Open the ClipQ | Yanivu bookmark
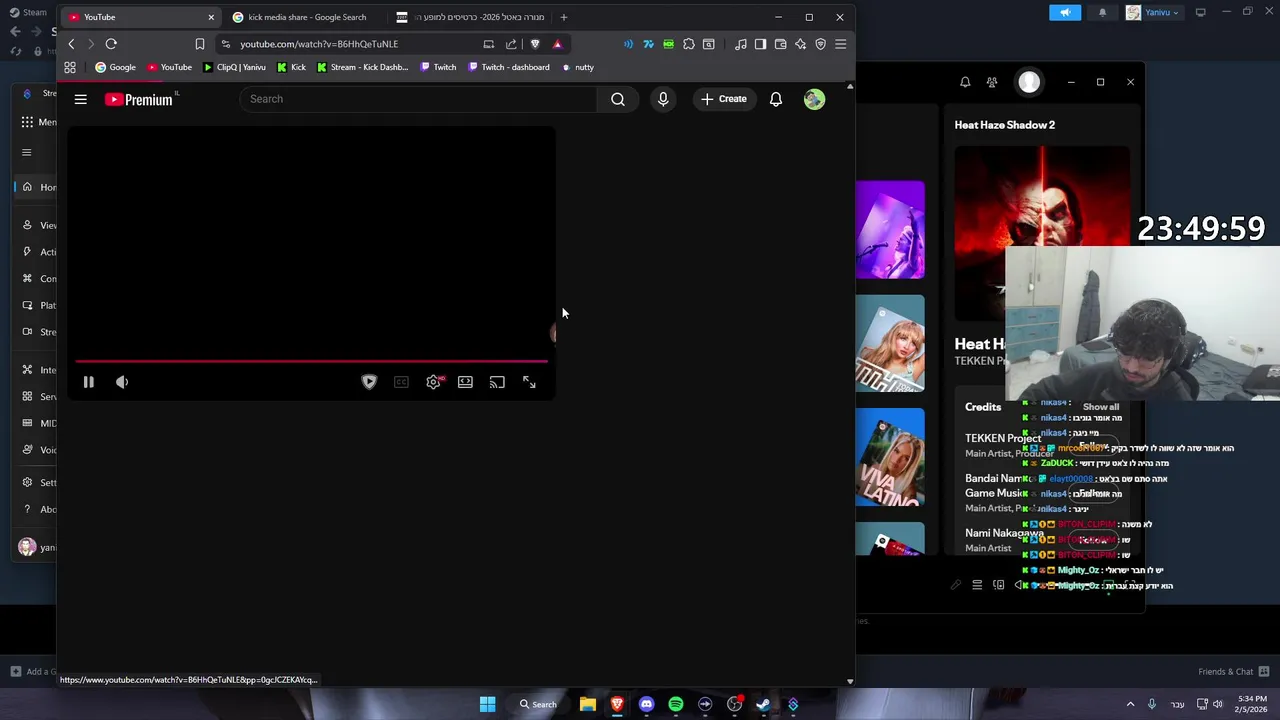1280x720 pixels. point(234,67)
